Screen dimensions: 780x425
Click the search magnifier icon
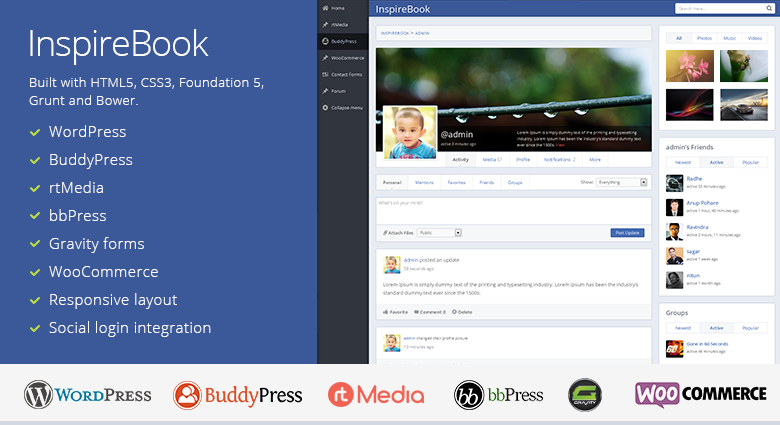tap(769, 8)
